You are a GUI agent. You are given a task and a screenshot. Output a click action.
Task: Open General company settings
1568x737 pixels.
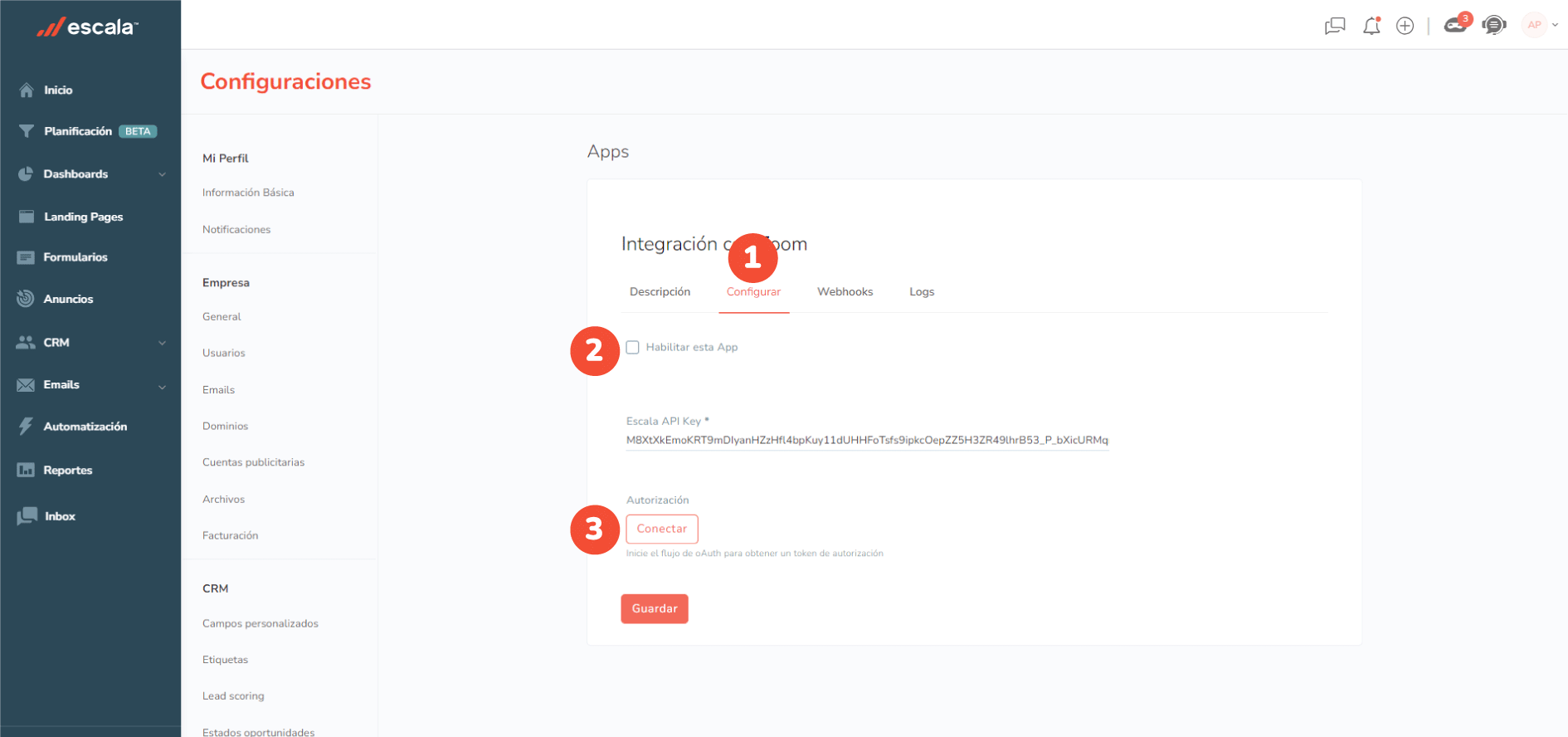[222, 316]
